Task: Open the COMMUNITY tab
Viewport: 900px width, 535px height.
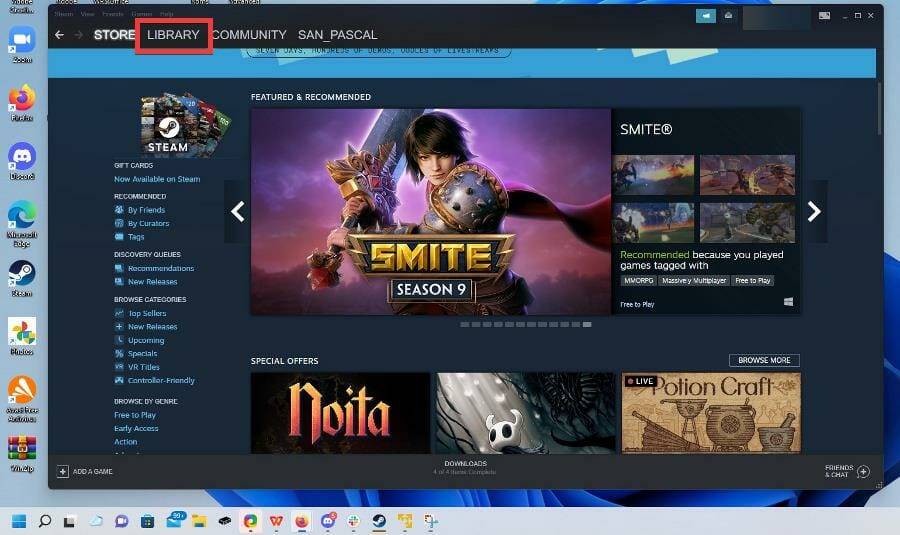Action: pos(249,35)
